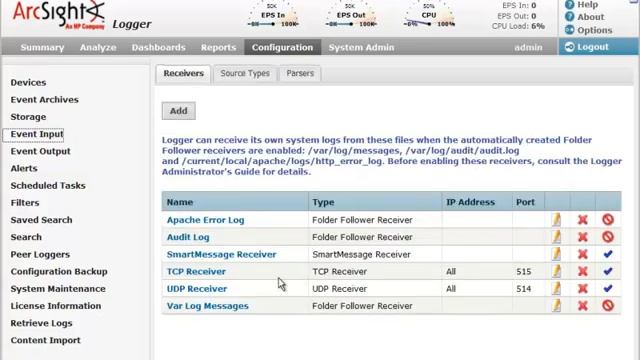This screenshot has width=640, height=360.
Task: Delete the SmartMessage Receiver entry
Action: pyautogui.click(x=583, y=254)
